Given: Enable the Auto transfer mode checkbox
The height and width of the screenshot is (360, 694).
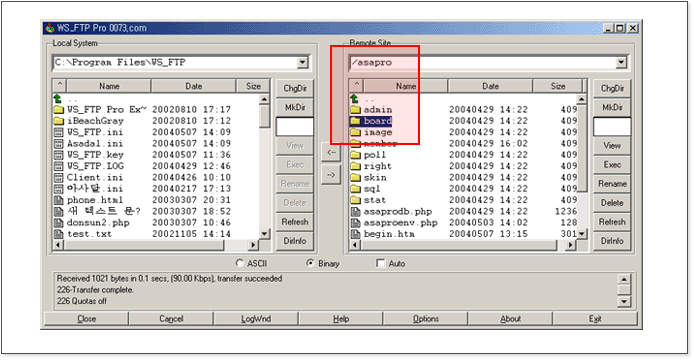Looking at the screenshot, I should [380, 263].
